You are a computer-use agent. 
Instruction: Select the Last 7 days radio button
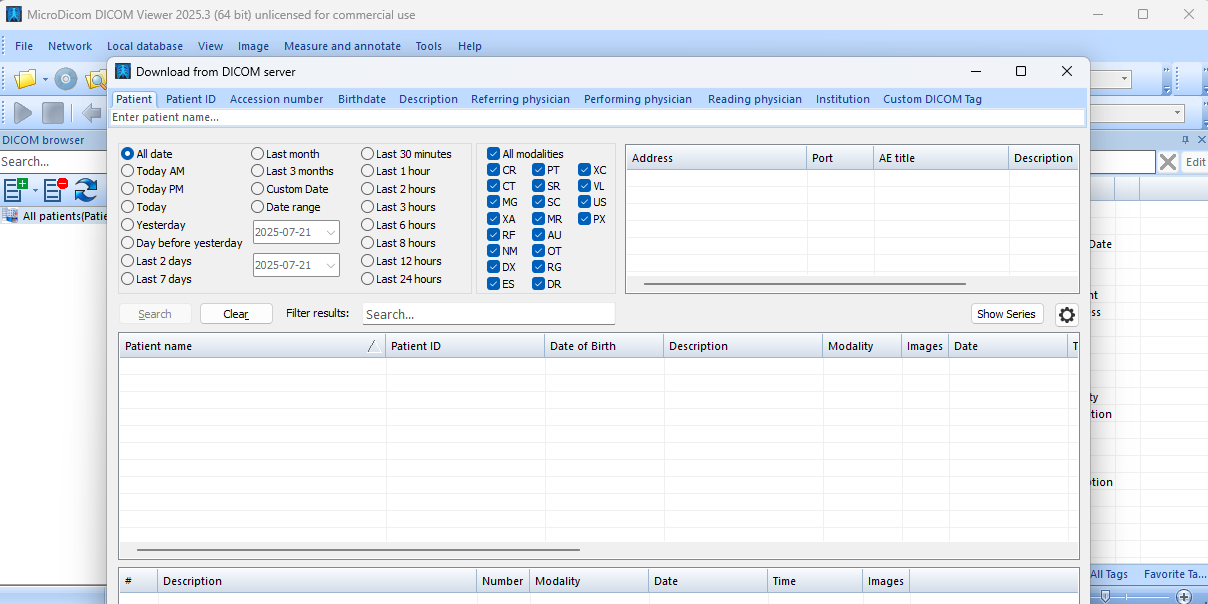click(x=128, y=279)
